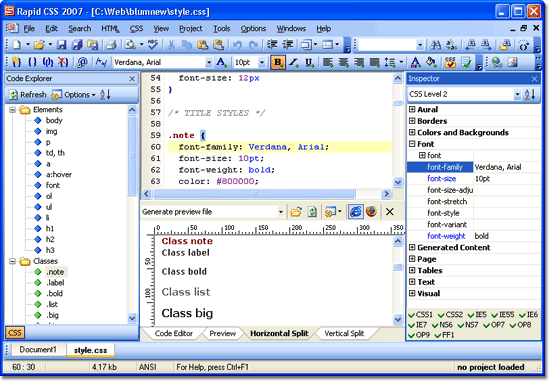Click the CSS button at bottom left
550x381 pixels.
coord(15,333)
